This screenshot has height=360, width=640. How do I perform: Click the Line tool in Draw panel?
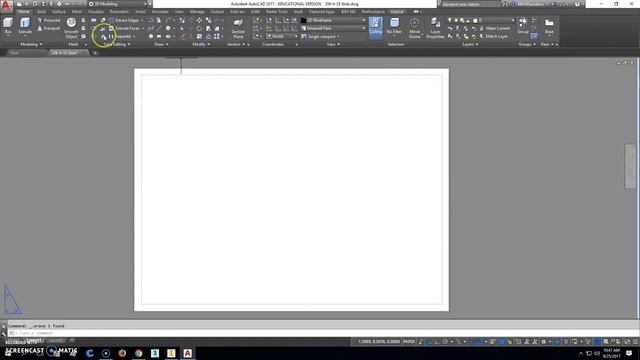point(159,28)
